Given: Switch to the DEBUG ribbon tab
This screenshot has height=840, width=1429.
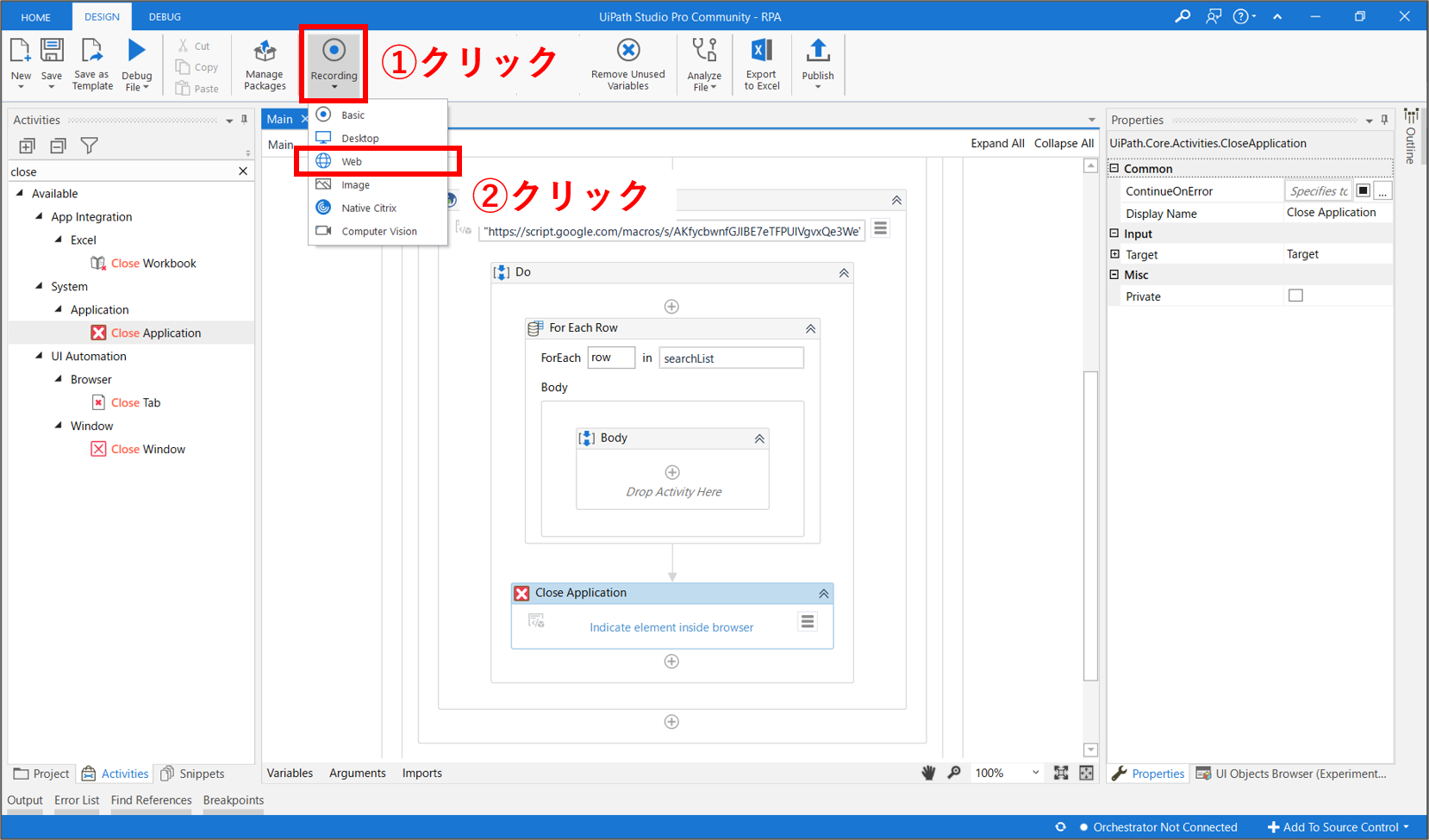Looking at the screenshot, I should [165, 16].
